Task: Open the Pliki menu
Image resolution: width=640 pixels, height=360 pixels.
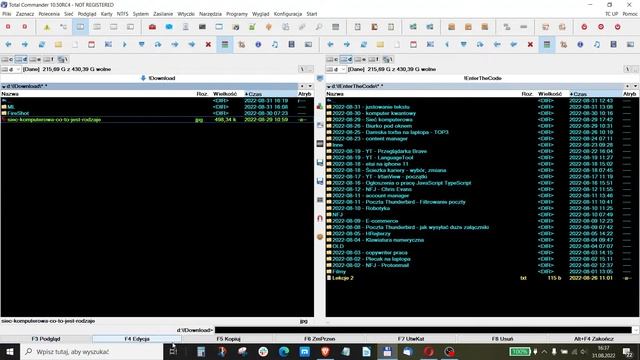Action: tap(7, 14)
